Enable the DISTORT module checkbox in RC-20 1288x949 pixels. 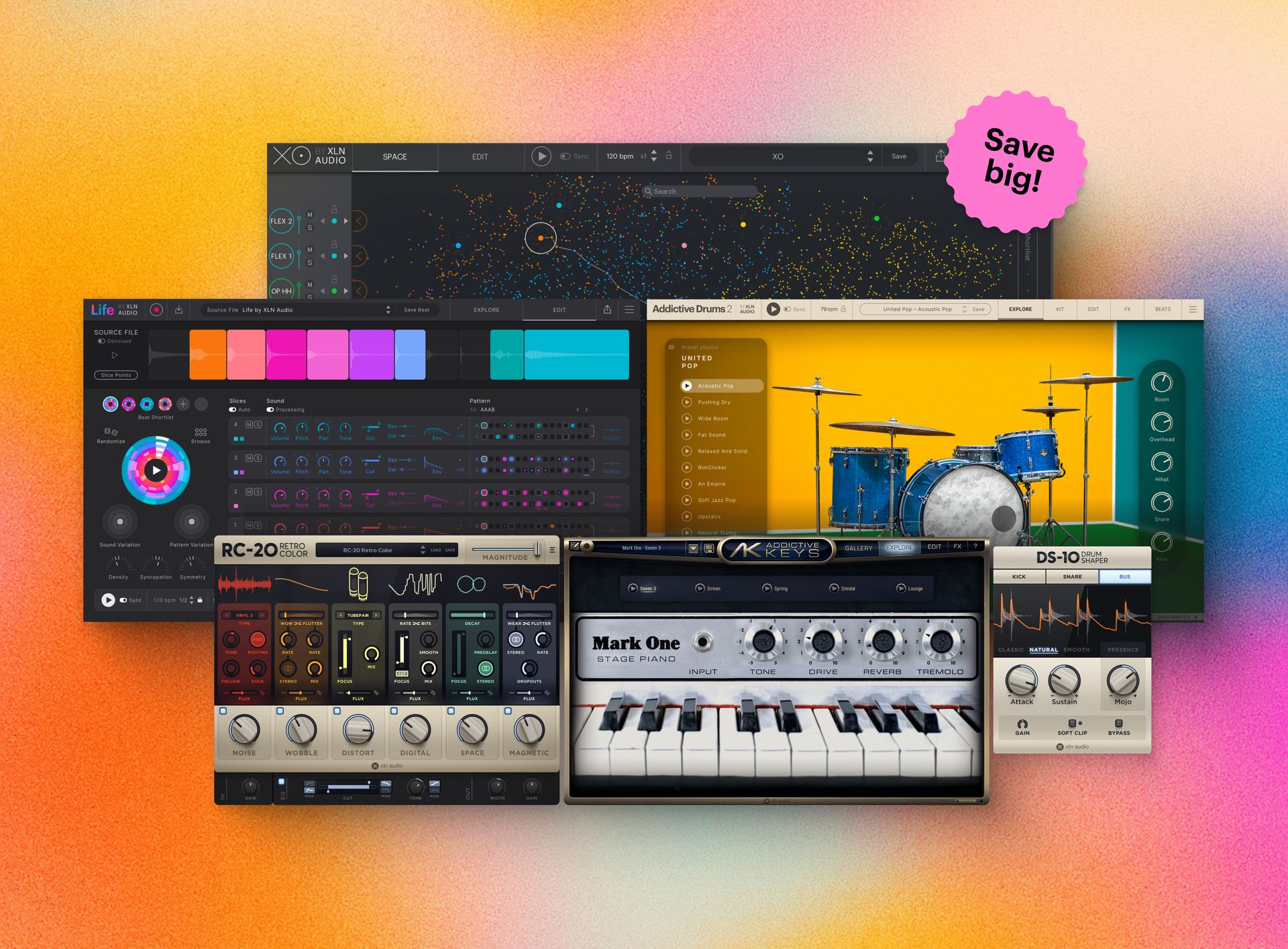click(337, 711)
